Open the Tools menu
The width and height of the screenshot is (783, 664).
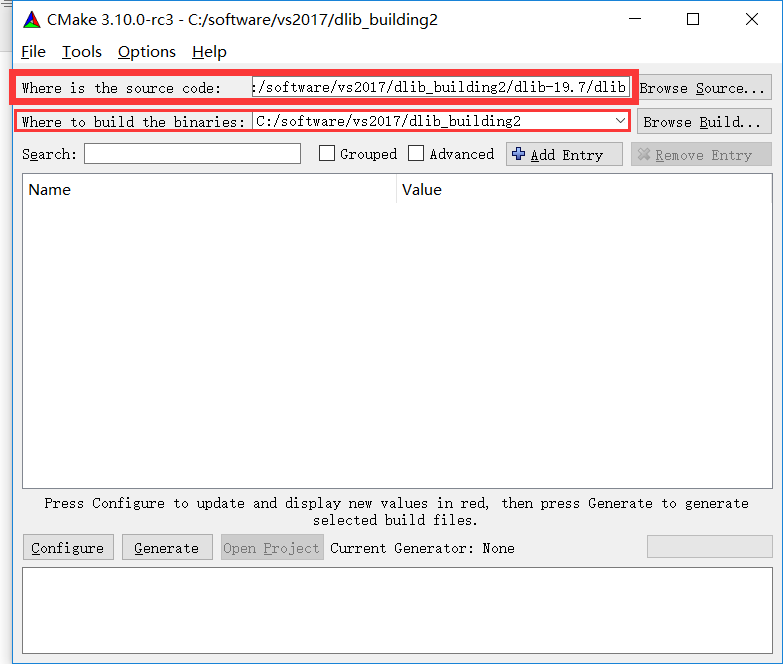tap(81, 52)
